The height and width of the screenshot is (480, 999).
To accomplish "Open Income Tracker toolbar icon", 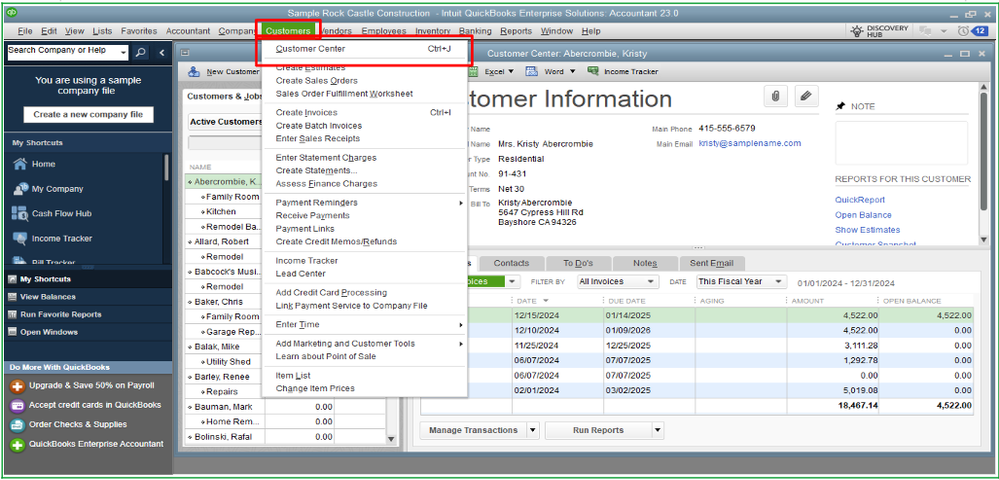I will tap(623, 71).
